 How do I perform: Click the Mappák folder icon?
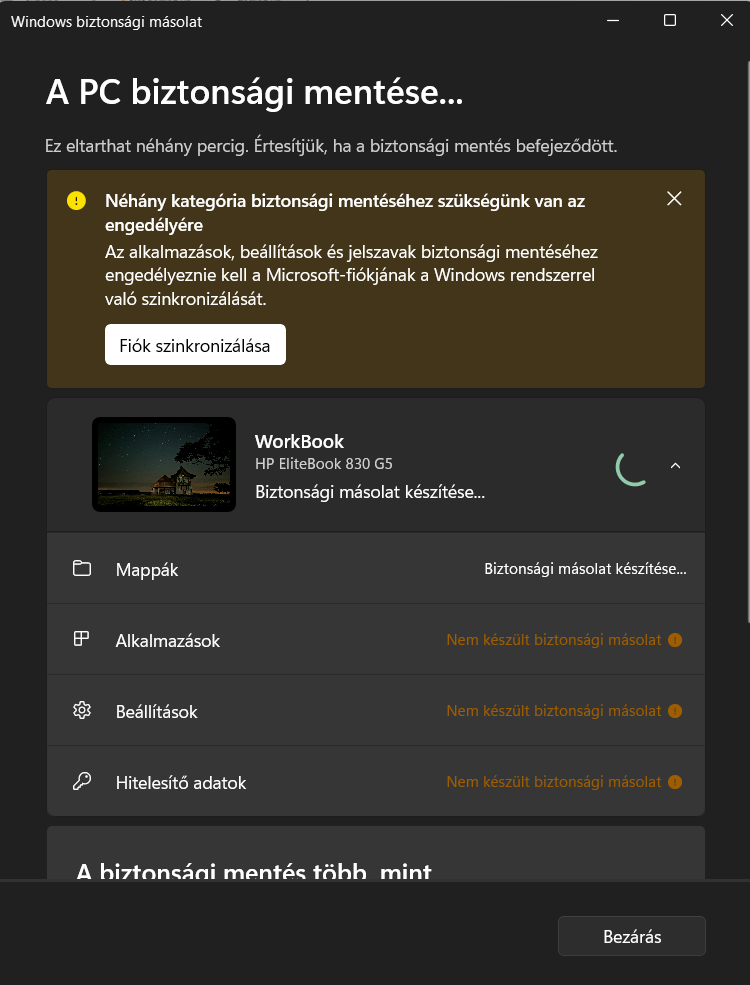[82, 569]
